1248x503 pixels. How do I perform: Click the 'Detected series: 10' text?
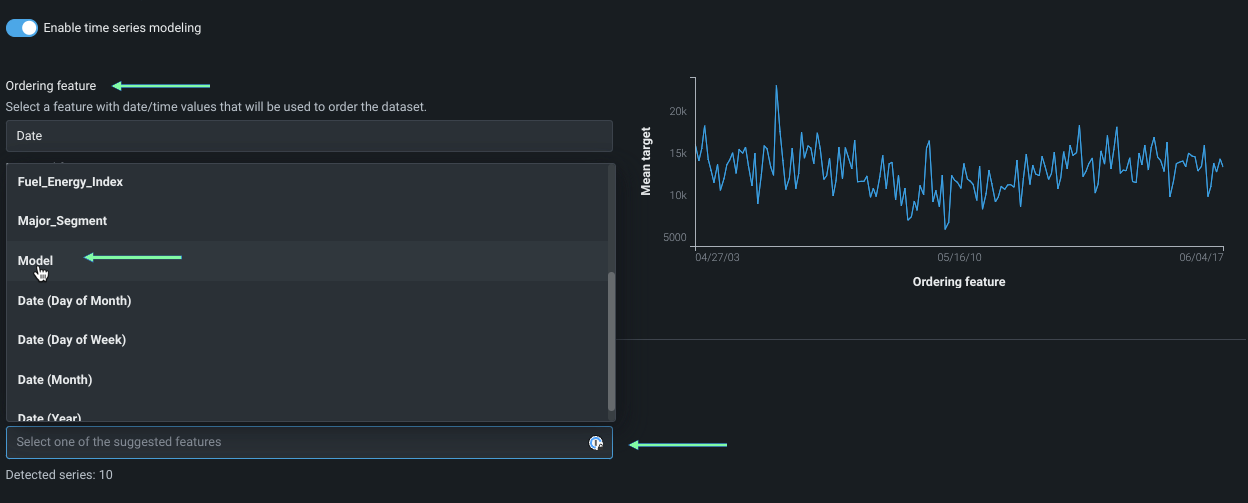59,475
